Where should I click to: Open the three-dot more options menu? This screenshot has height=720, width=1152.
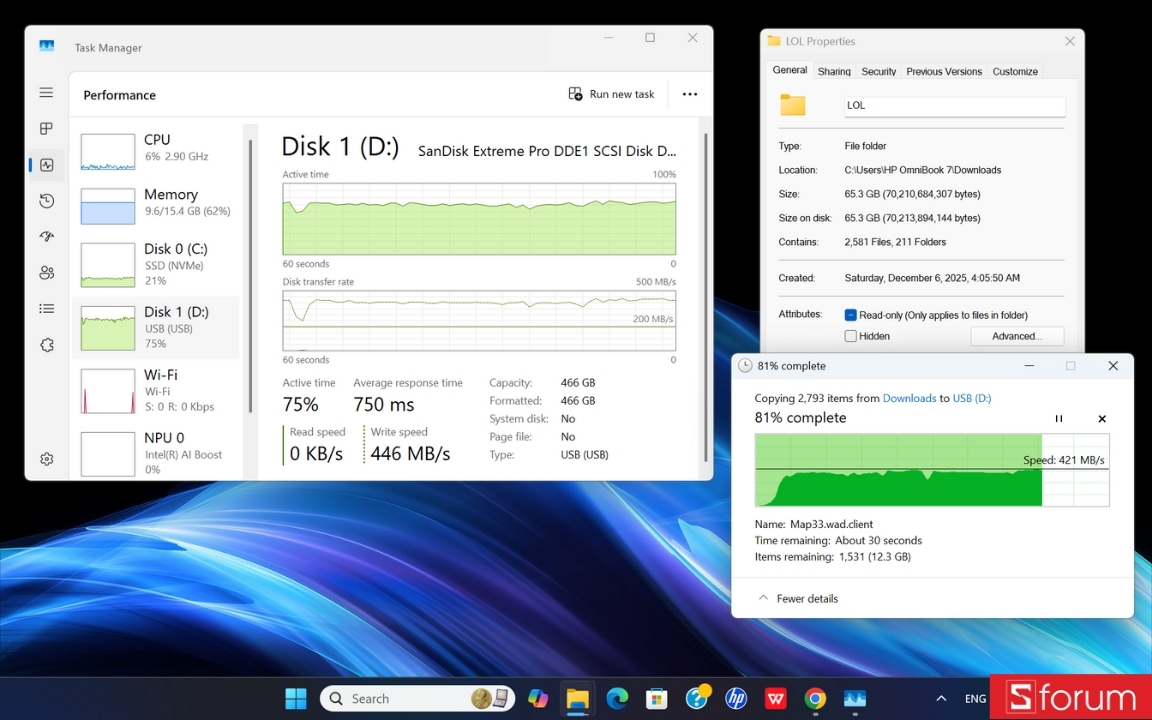coord(689,94)
